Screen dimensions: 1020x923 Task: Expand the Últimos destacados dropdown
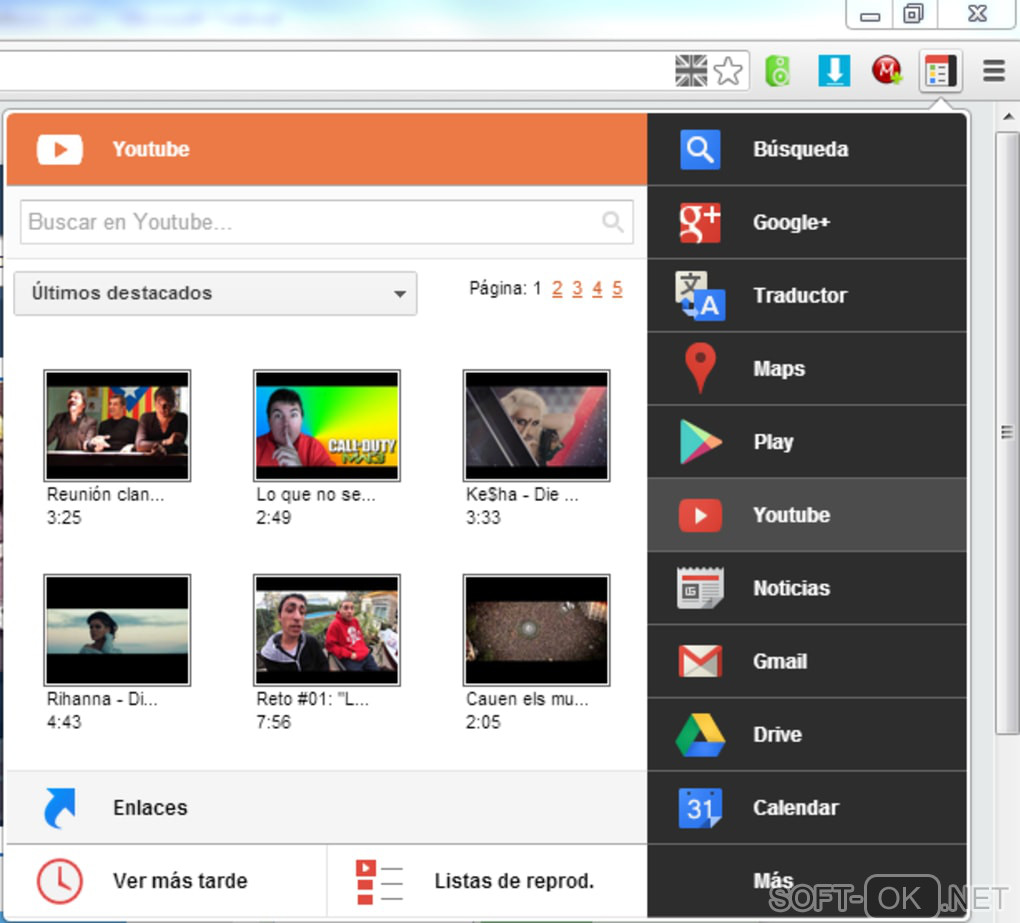click(x=215, y=293)
